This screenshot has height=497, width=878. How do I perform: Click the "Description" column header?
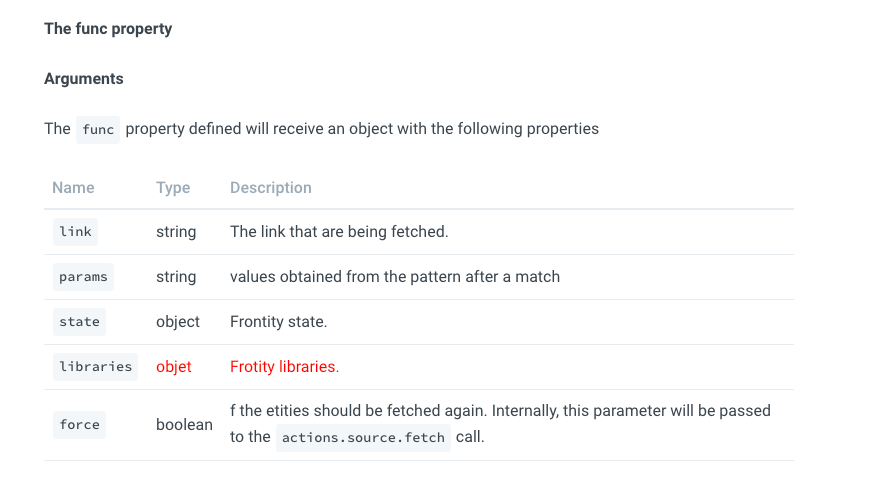[x=271, y=188]
